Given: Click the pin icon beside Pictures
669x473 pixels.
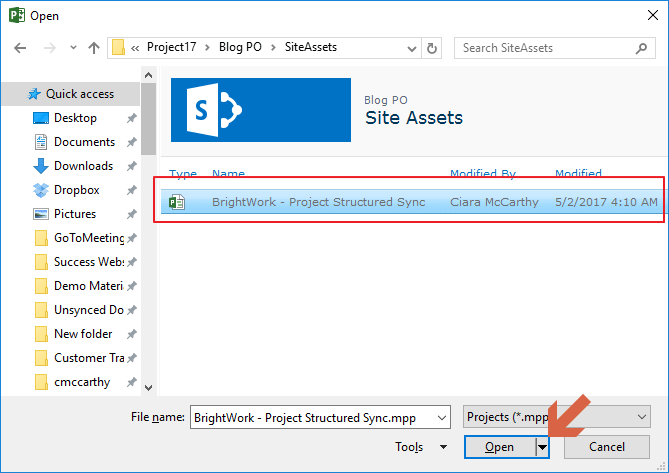Looking at the screenshot, I should 132,214.
